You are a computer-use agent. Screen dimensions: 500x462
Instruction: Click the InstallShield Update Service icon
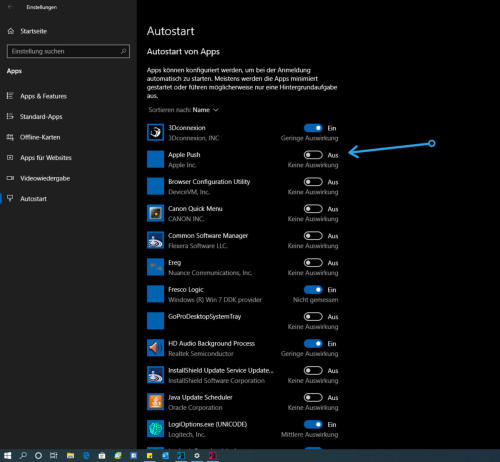click(155, 375)
